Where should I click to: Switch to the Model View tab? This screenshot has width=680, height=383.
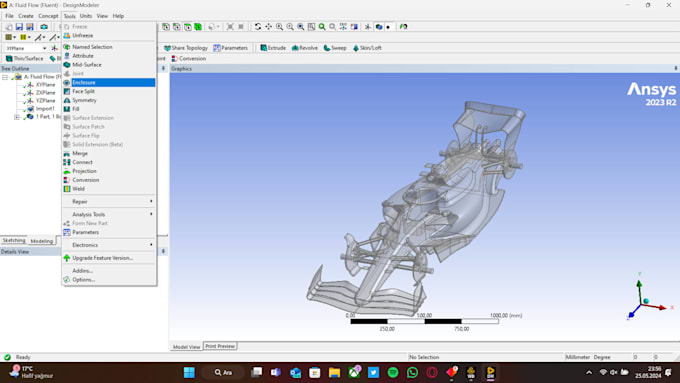tap(186, 347)
